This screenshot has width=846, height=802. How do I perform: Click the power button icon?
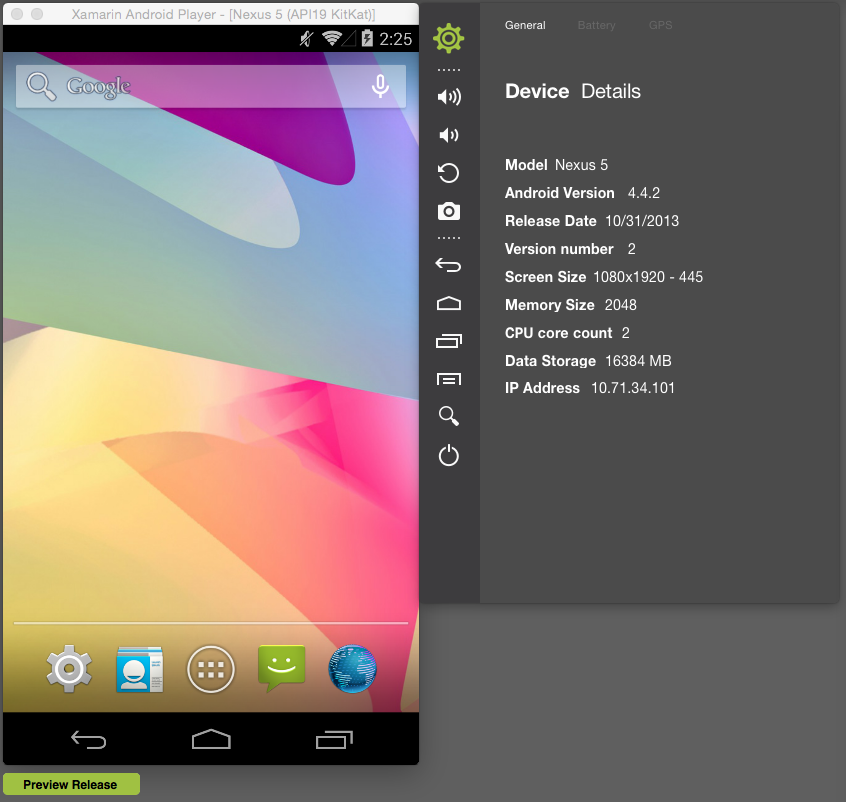click(x=448, y=456)
